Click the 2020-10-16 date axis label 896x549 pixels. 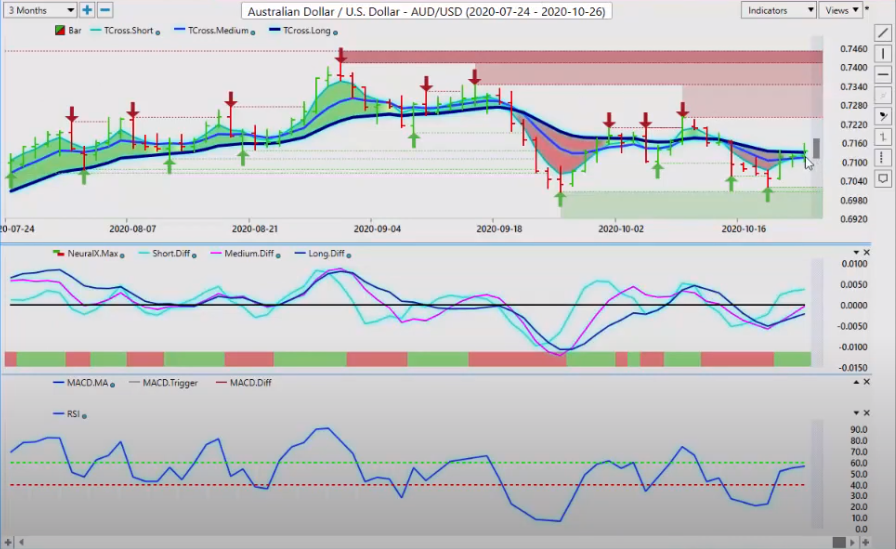(743, 229)
